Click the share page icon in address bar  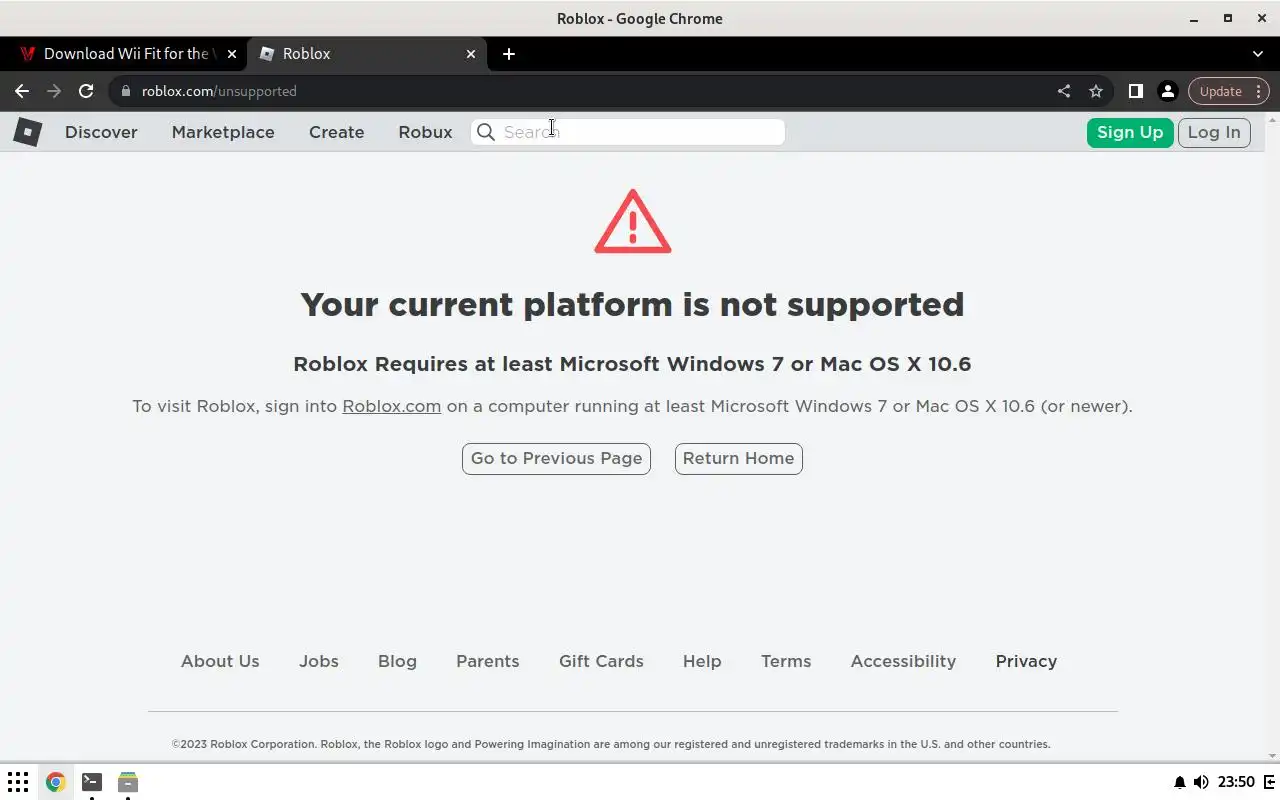coord(1064,91)
